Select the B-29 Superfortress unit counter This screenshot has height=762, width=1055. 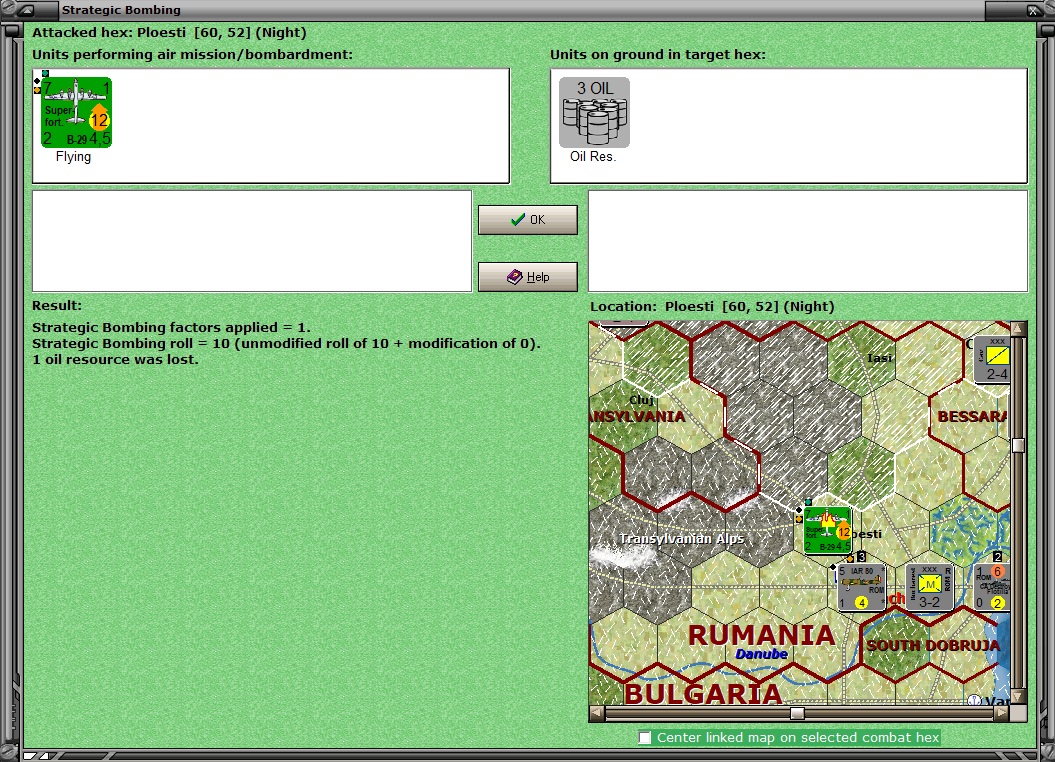(76, 112)
